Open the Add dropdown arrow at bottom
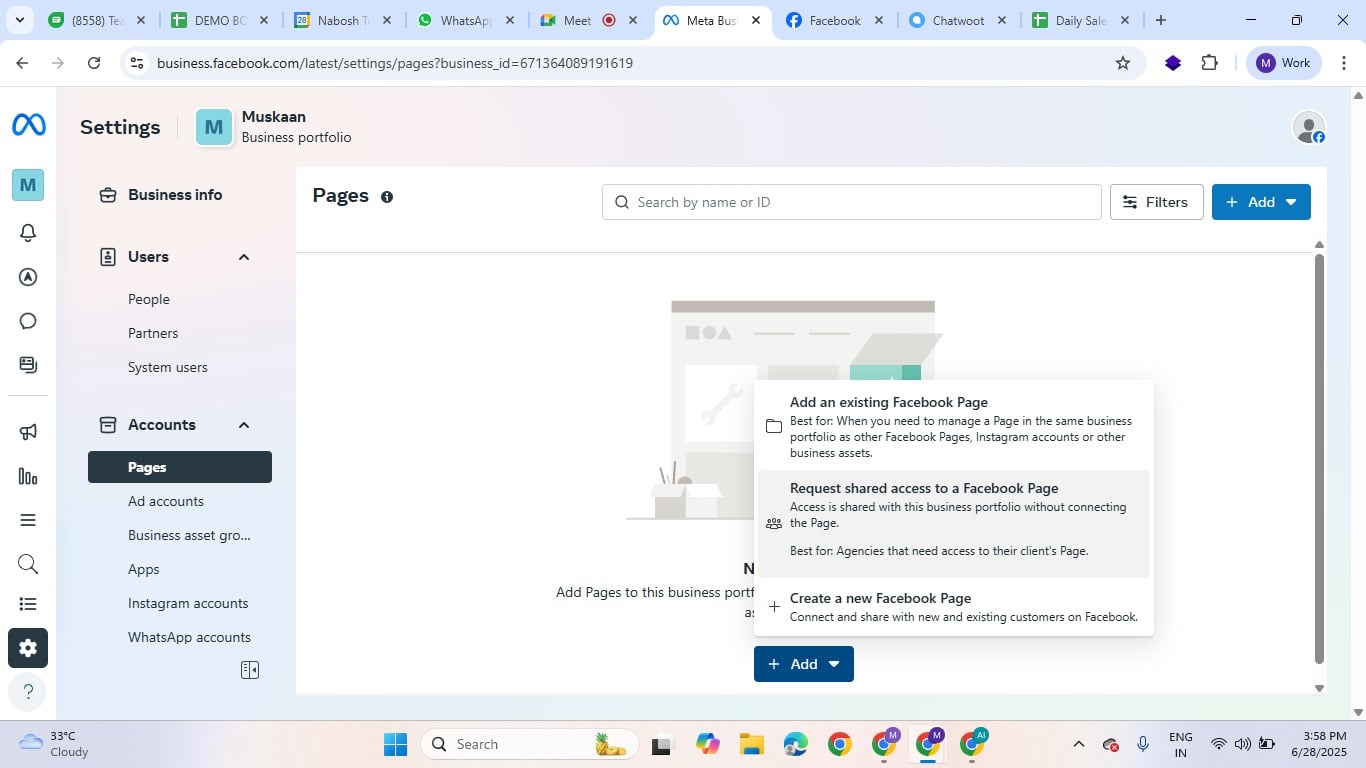The height and width of the screenshot is (768, 1366). pyautogui.click(x=834, y=663)
